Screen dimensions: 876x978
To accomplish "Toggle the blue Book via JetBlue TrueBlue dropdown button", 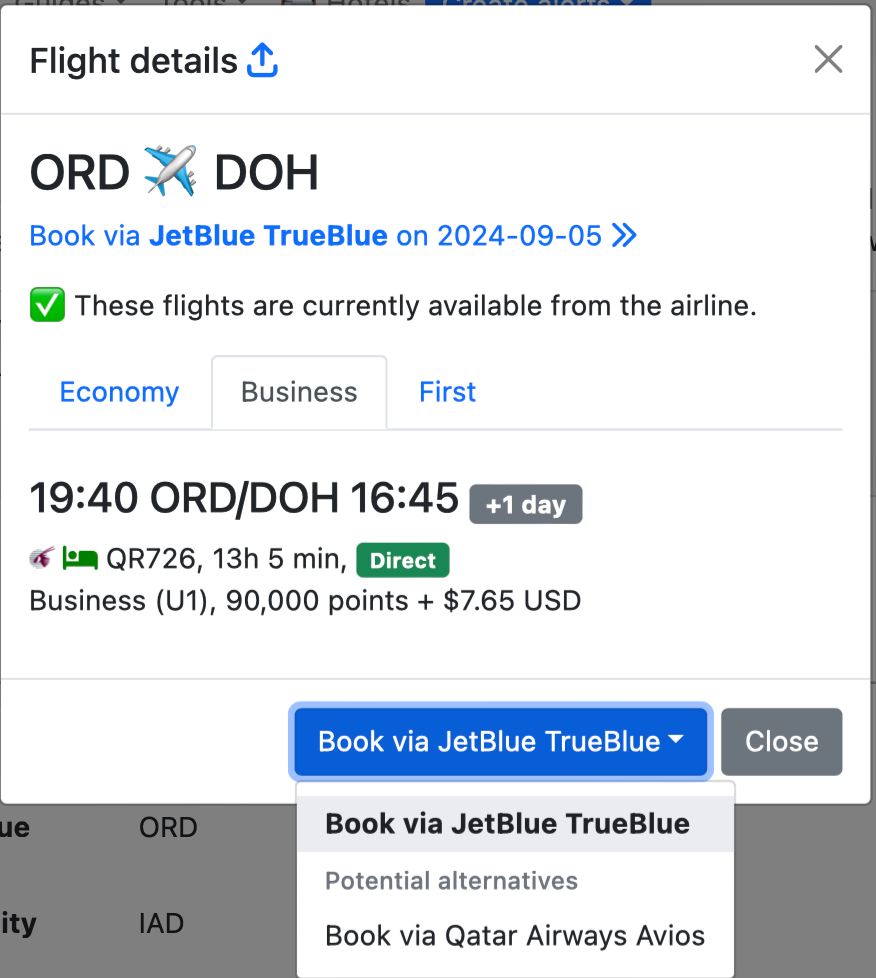I will coord(489,741).
